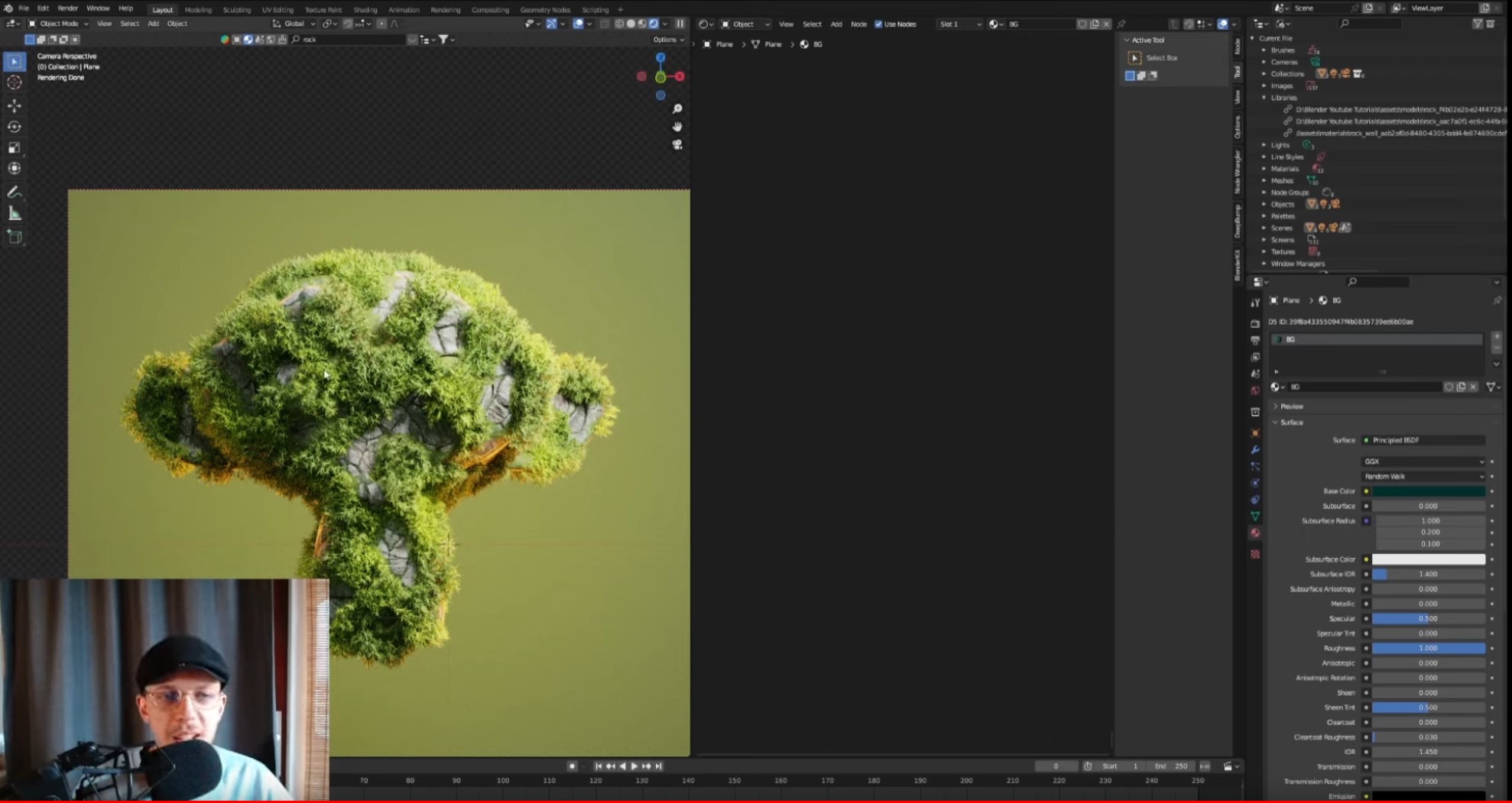Toggle the pin icon in properties header
Image resolution: width=1512 pixels, height=803 pixels.
(1497, 300)
